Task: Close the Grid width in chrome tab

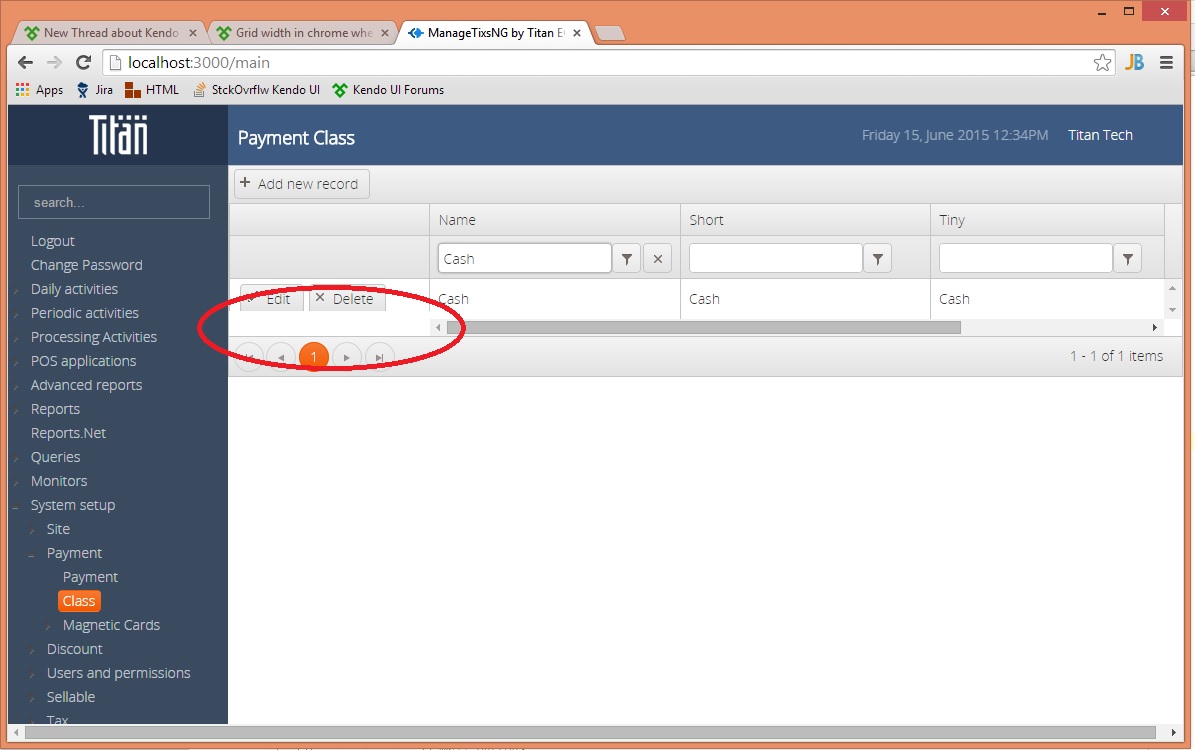Action: click(385, 33)
